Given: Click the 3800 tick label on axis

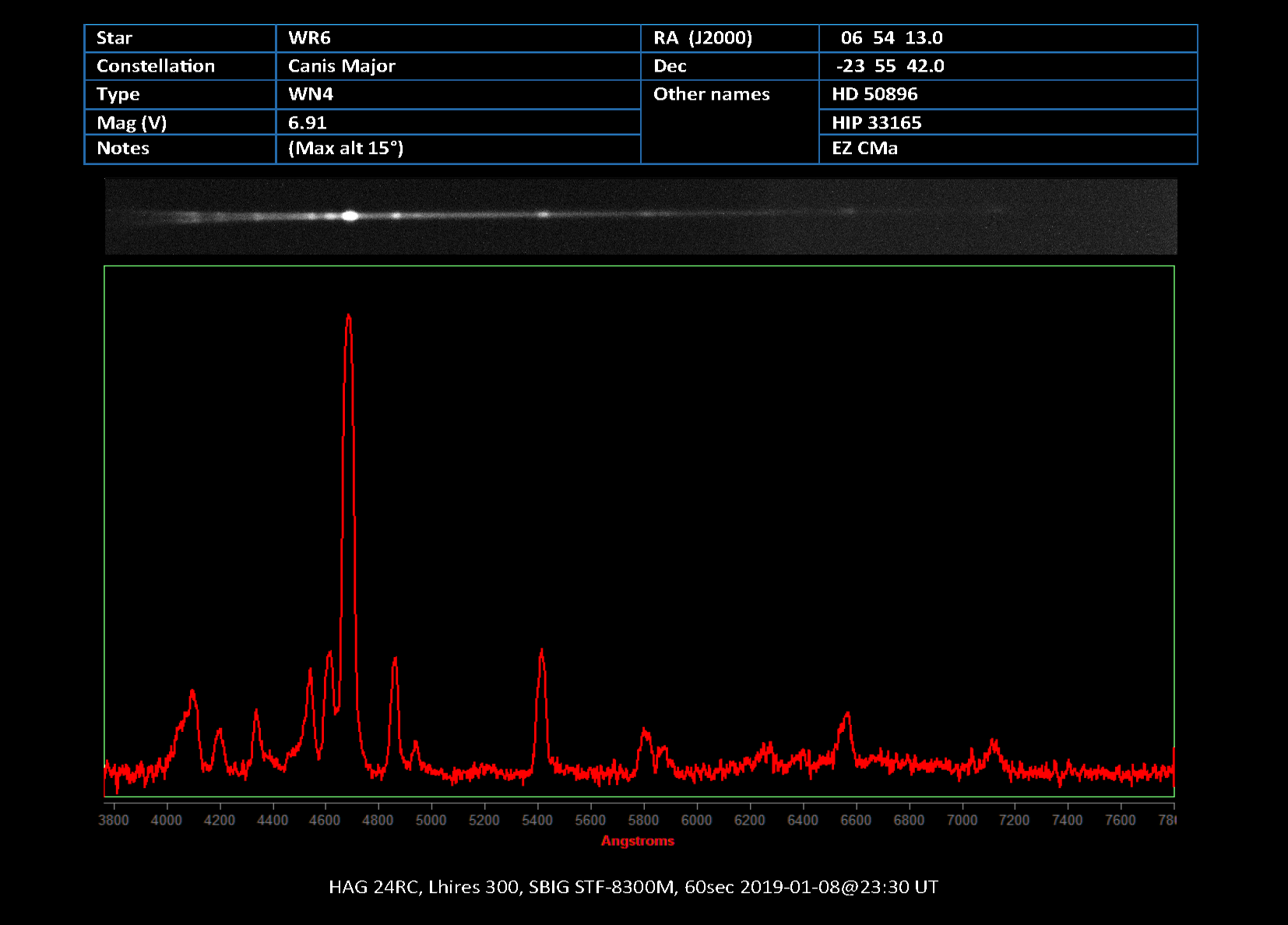Looking at the screenshot, I should pyautogui.click(x=114, y=820).
